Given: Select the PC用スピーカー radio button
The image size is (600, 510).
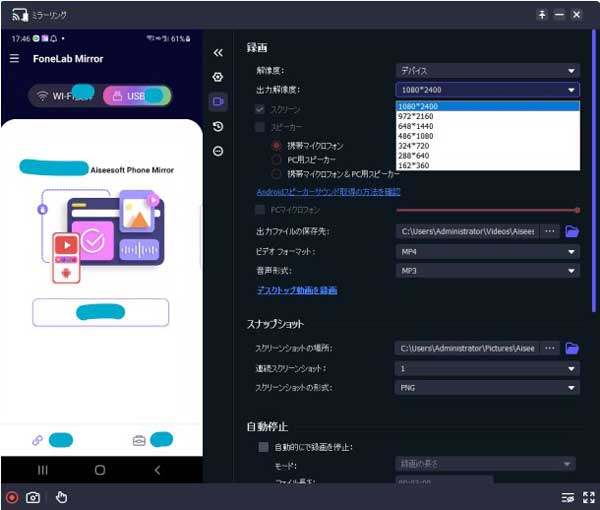Looking at the screenshot, I should click(x=277, y=159).
